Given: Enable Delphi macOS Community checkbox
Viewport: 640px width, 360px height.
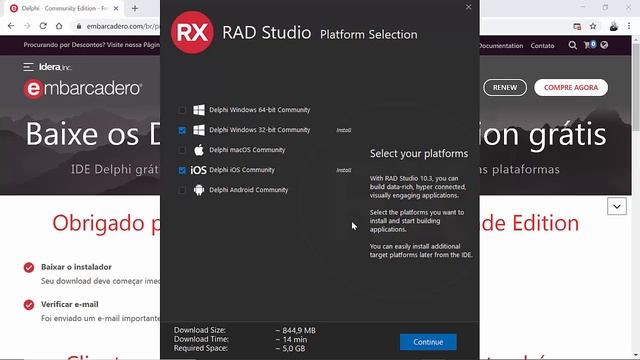Looking at the screenshot, I should coord(182,150).
